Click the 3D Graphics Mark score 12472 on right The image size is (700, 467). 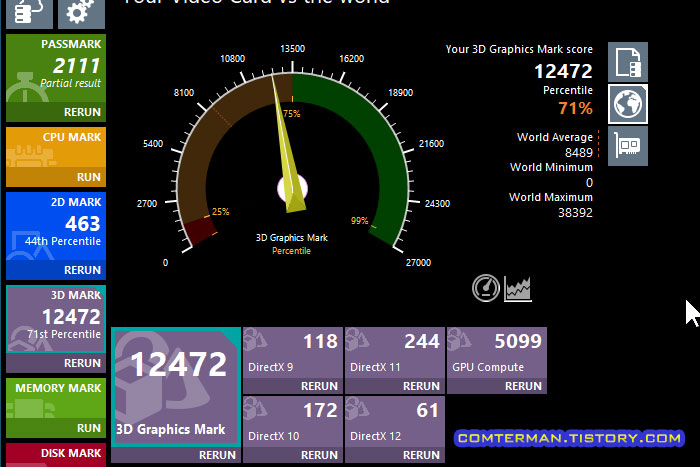point(563,71)
